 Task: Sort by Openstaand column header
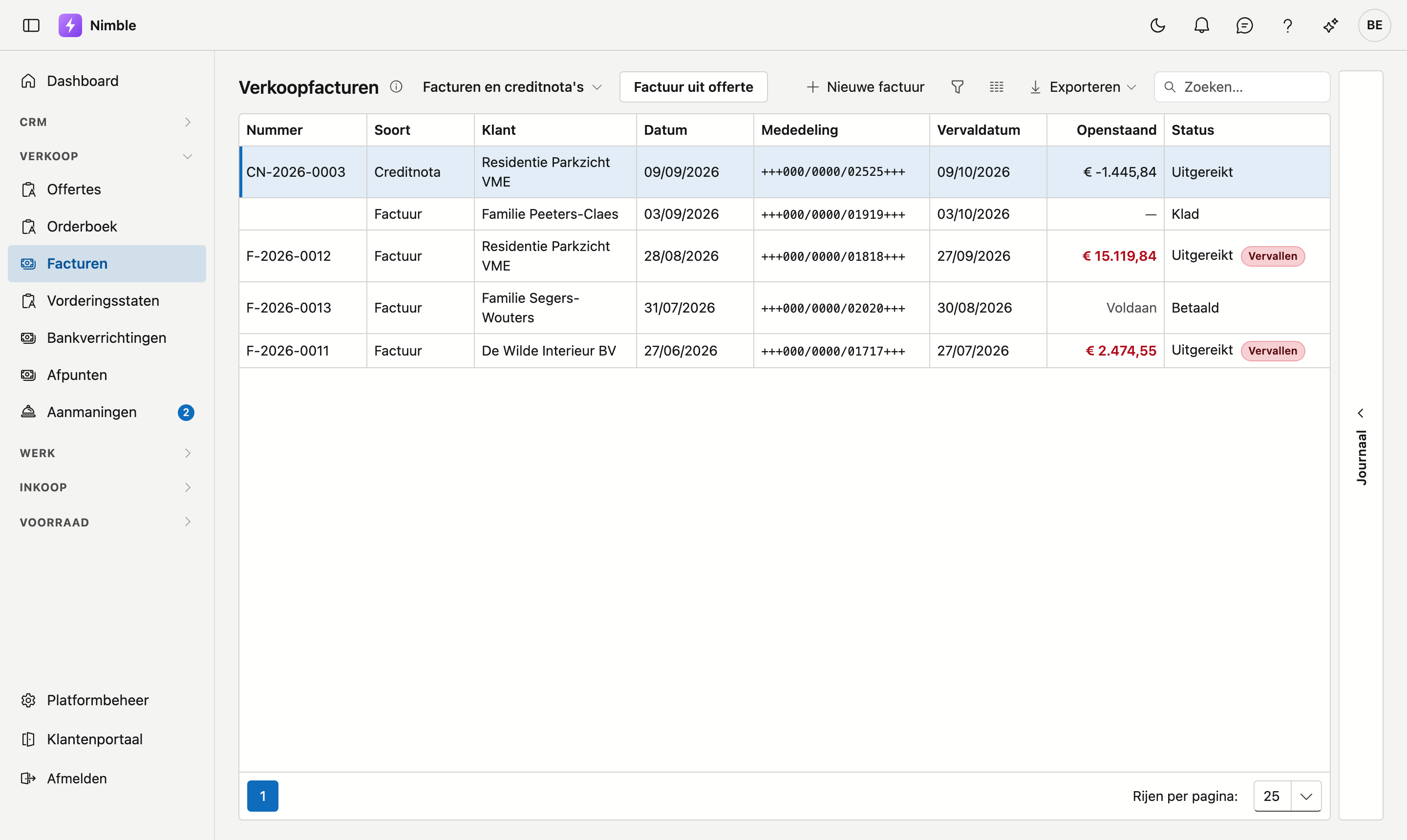[1105, 130]
